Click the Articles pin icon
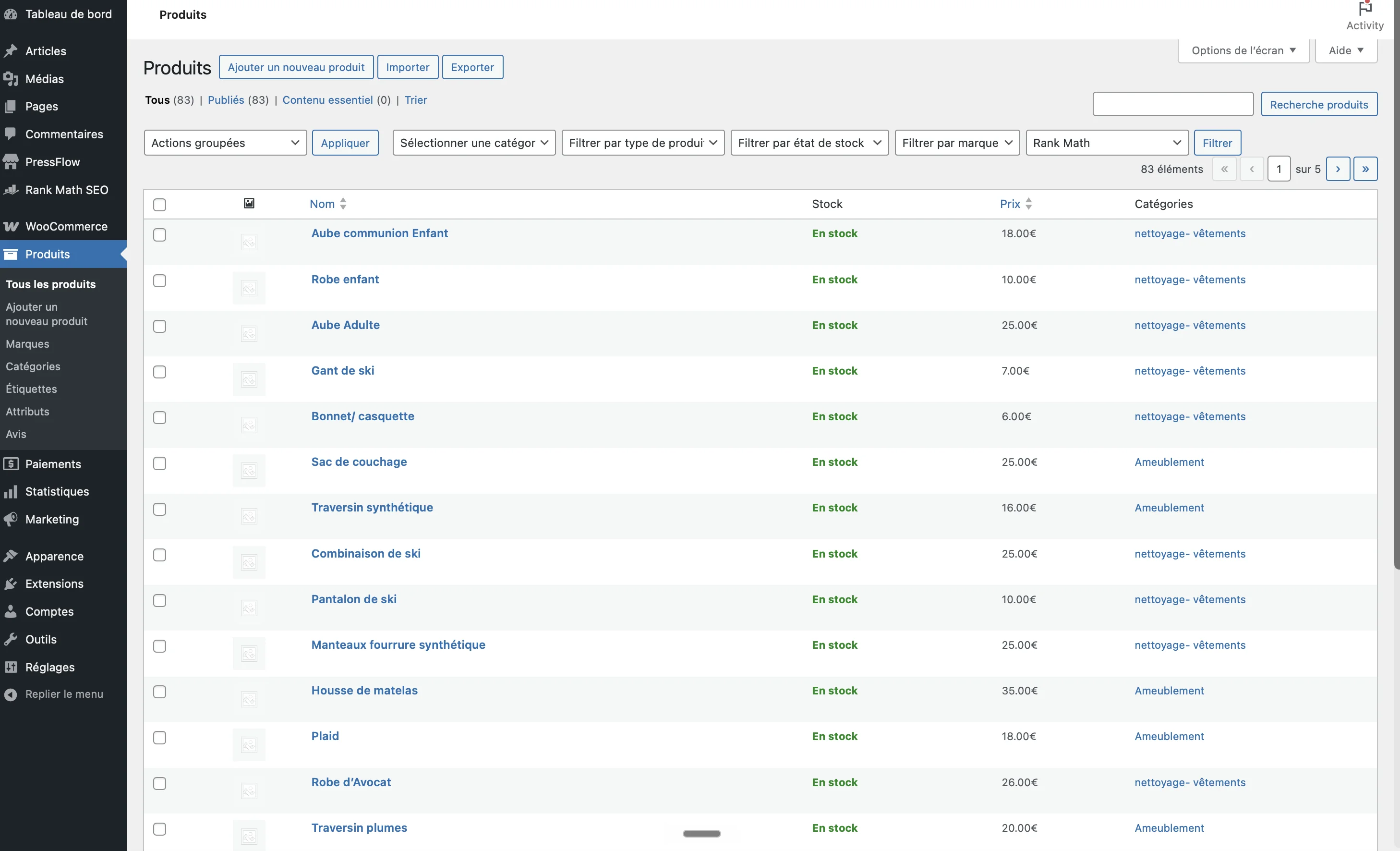The height and width of the screenshot is (851, 1400). (11, 51)
